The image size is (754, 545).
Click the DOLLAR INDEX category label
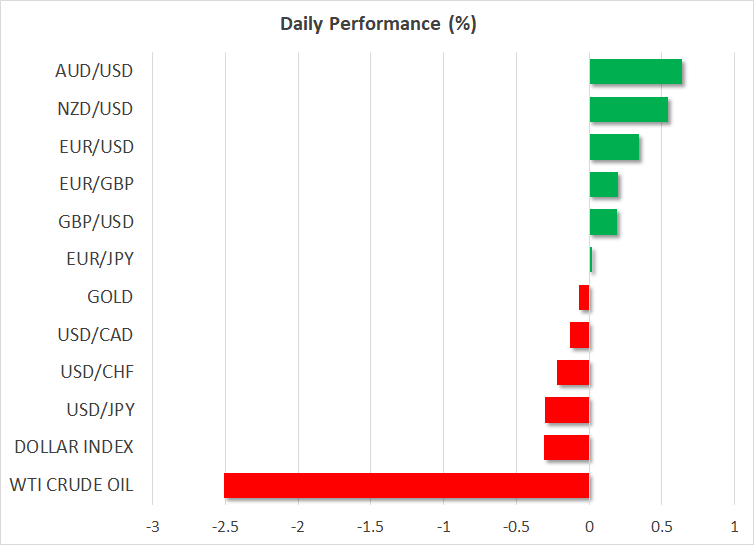pyautogui.click(x=74, y=447)
